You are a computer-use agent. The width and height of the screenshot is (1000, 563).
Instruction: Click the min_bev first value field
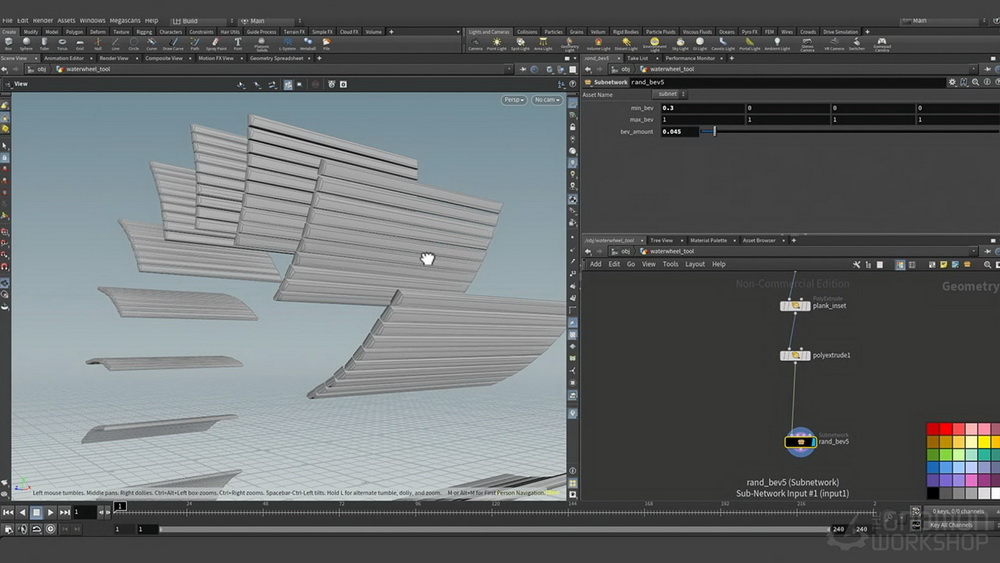[702, 108]
